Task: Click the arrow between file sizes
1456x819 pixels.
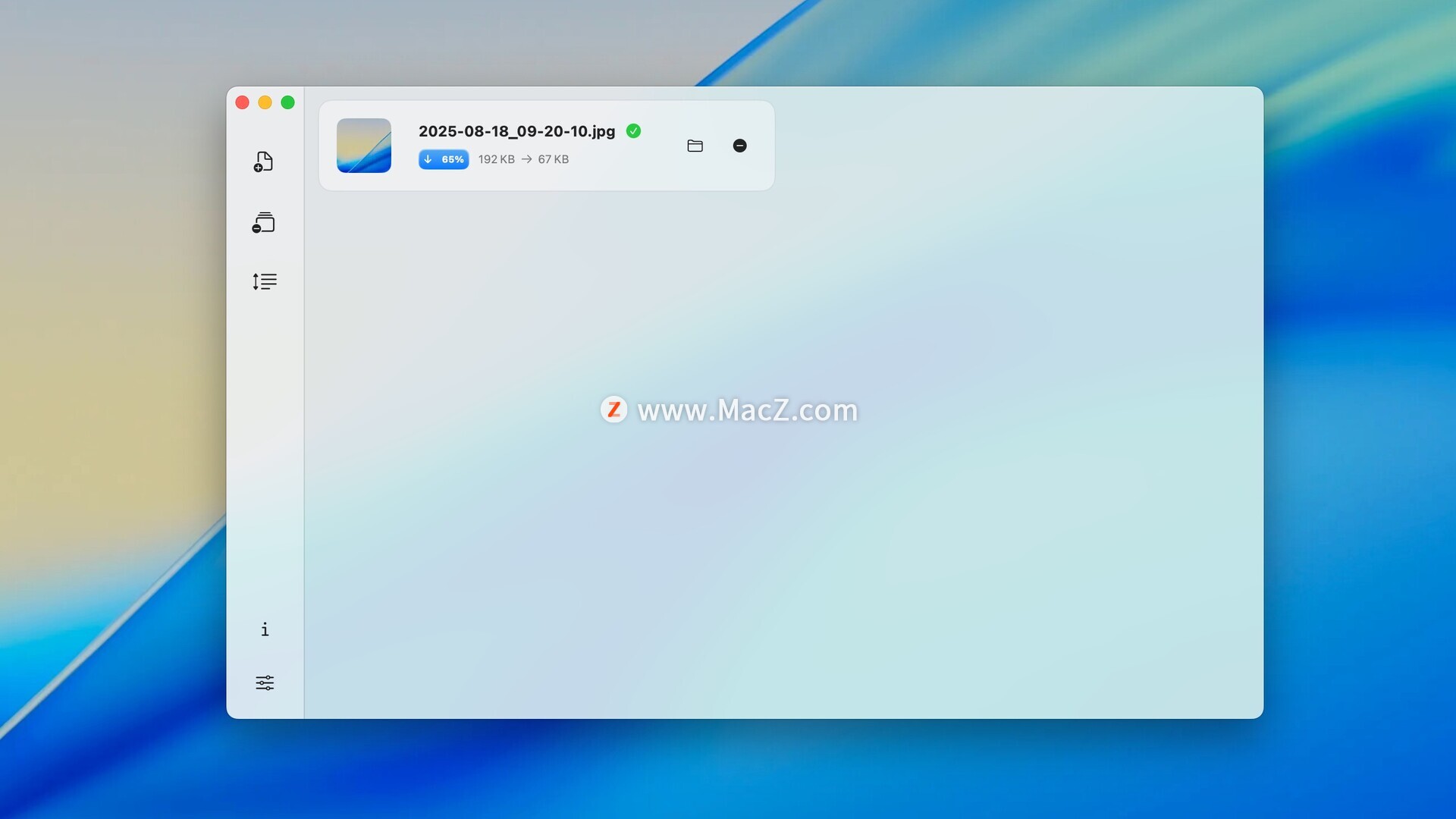Action: coord(526,159)
